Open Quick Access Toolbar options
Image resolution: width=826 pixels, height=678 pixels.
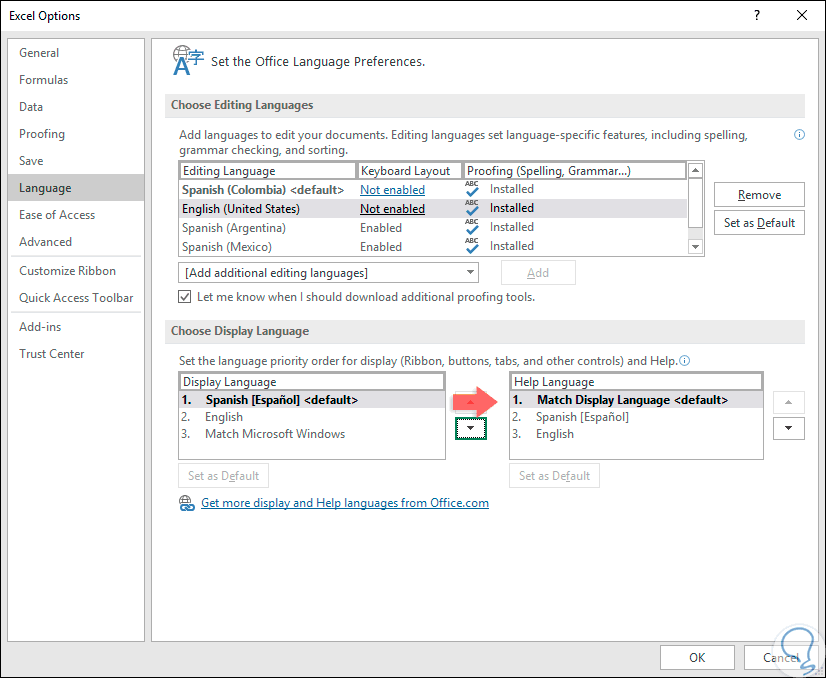(76, 298)
